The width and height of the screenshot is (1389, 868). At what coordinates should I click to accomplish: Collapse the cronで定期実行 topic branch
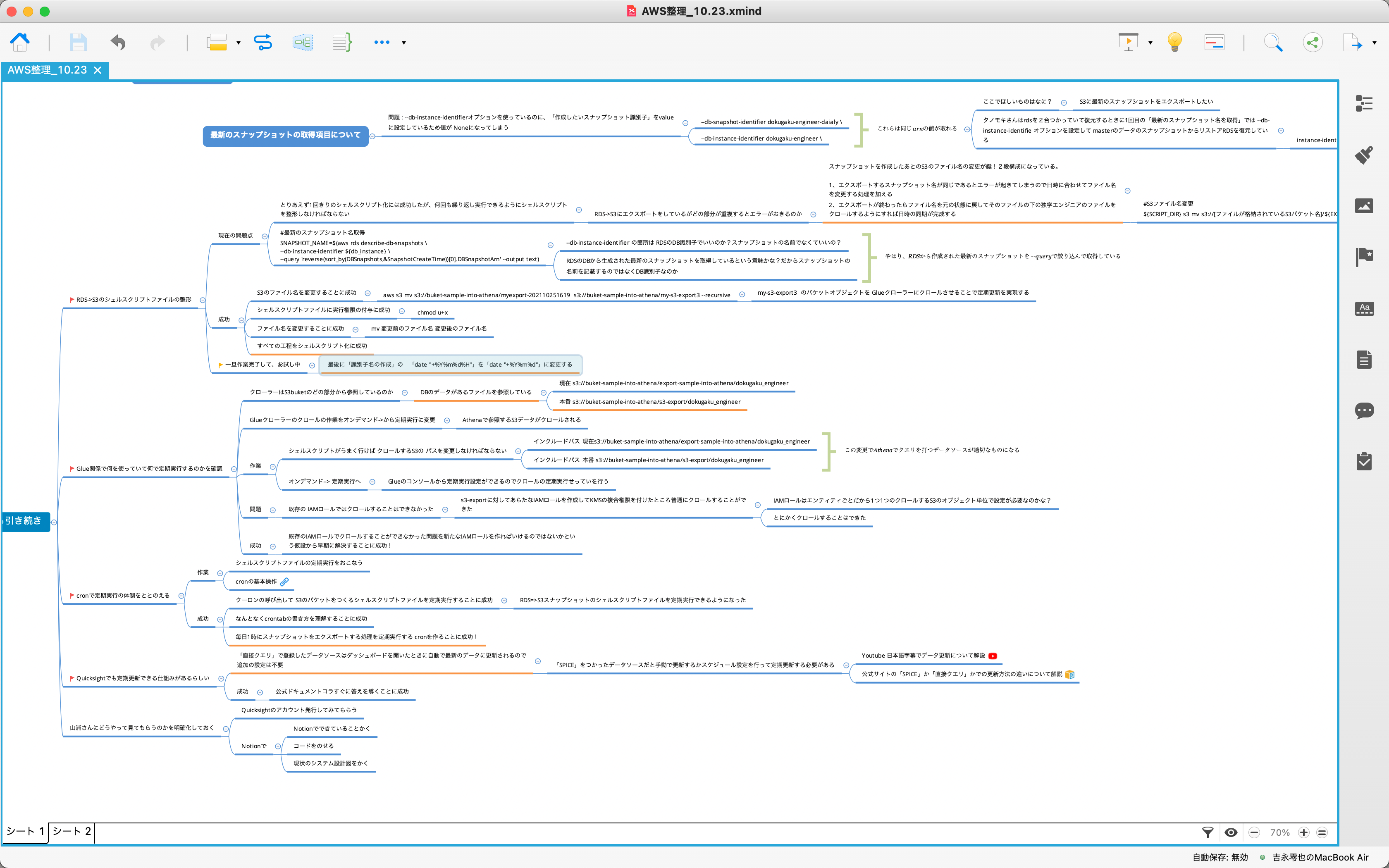pos(181,596)
